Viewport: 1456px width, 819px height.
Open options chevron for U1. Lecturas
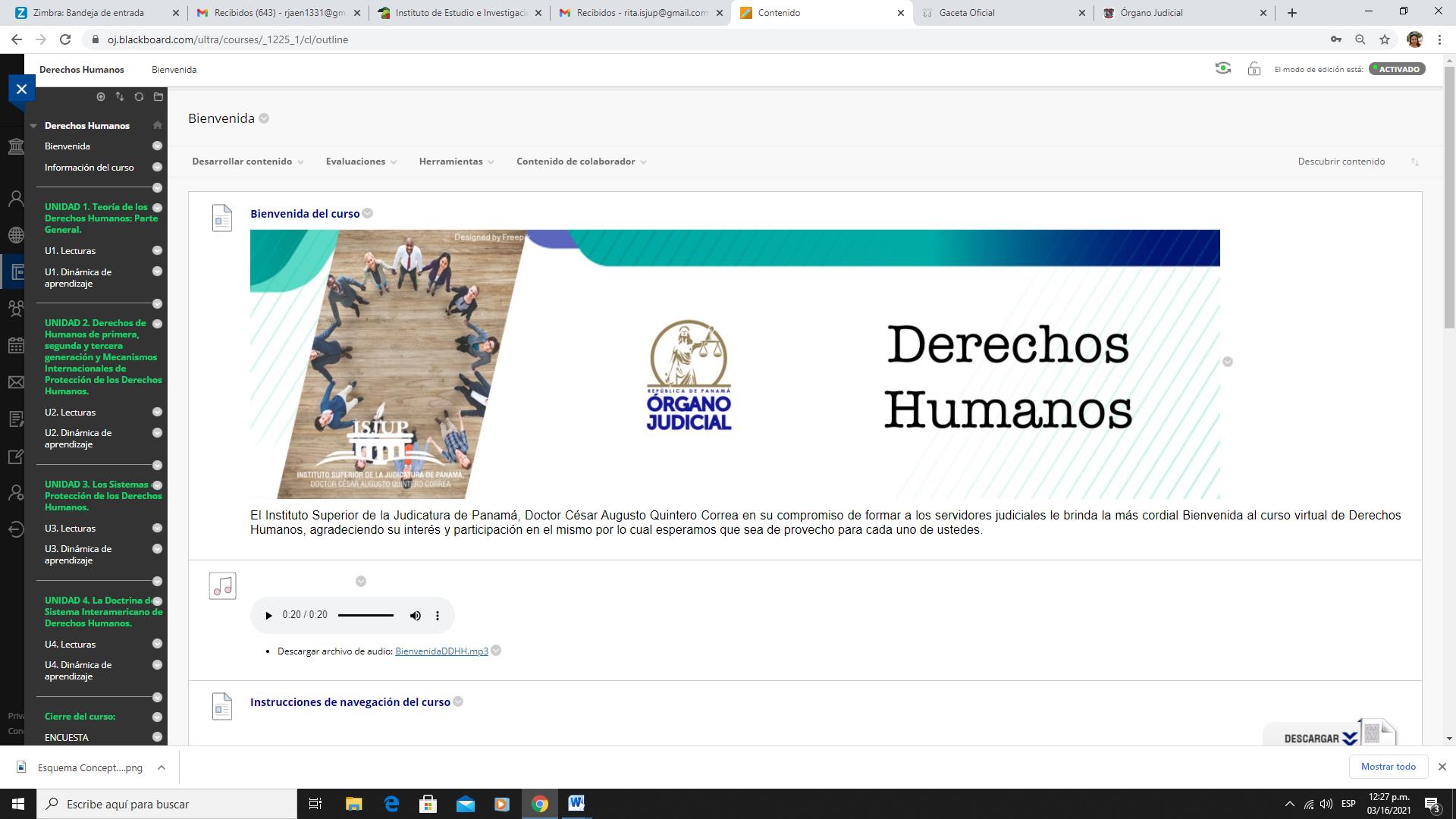(x=157, y=250)
